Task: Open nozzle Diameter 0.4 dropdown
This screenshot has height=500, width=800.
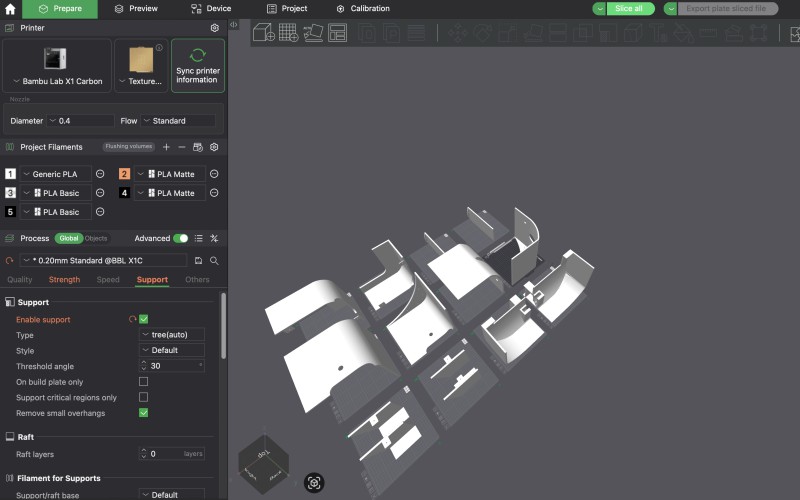Action: click(80, 121)
